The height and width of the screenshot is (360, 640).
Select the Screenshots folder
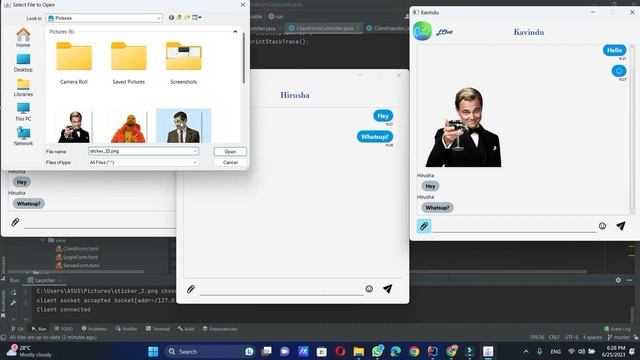pyautogui.click(x=183, y=63)
